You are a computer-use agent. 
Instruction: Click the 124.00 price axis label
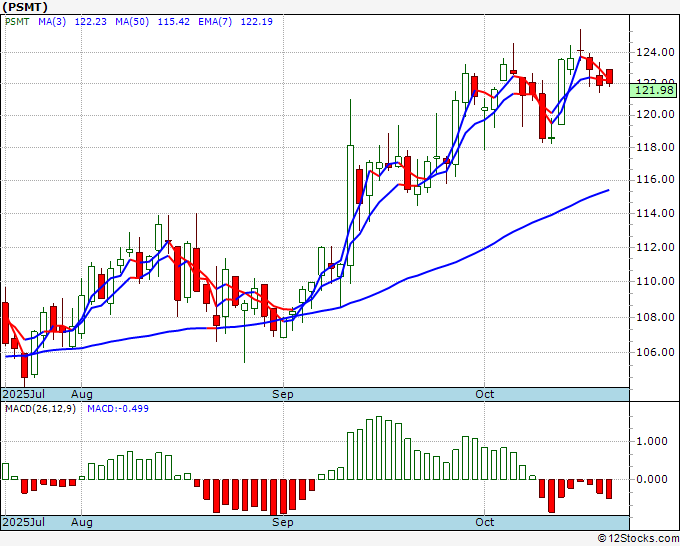tap(655, 52)
